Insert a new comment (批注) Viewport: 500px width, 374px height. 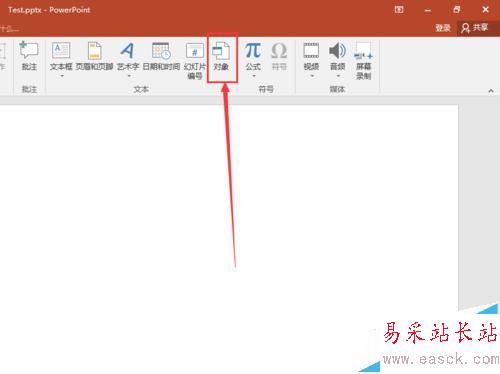pyautogui.click(x=29, y=56)
